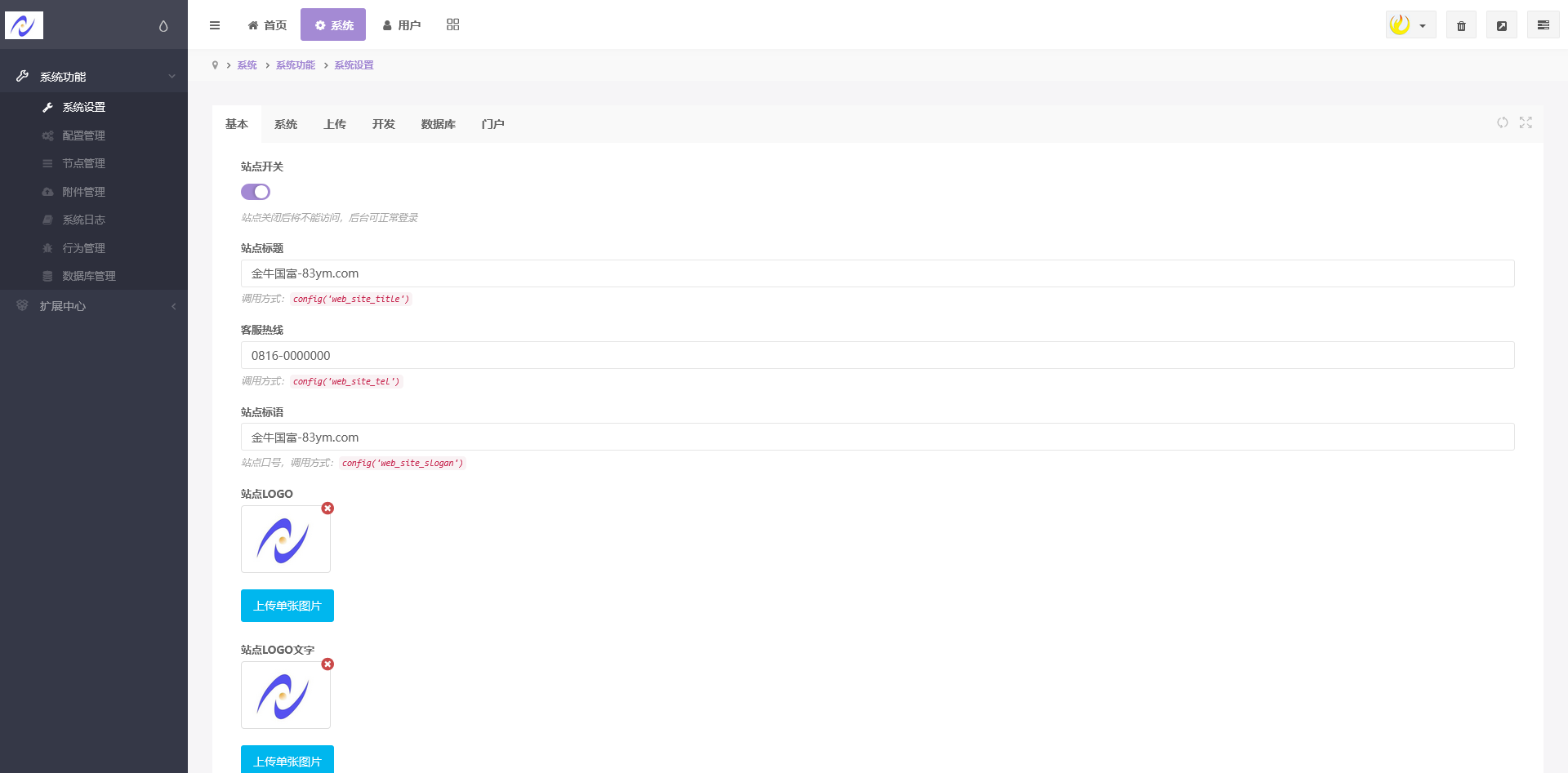Toggle sidebar with hamburger menu icon
The image size is (1568, 773).
215,25
